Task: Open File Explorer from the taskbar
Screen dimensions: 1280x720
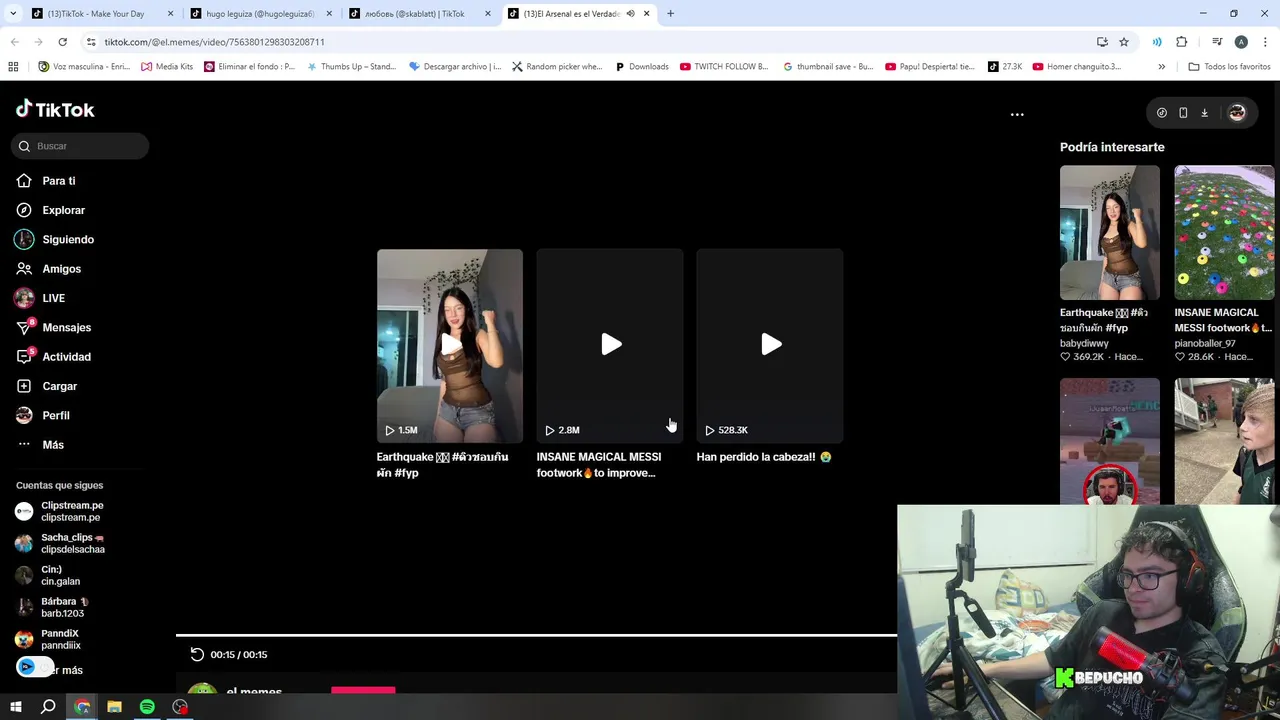Action: point(114,707)
